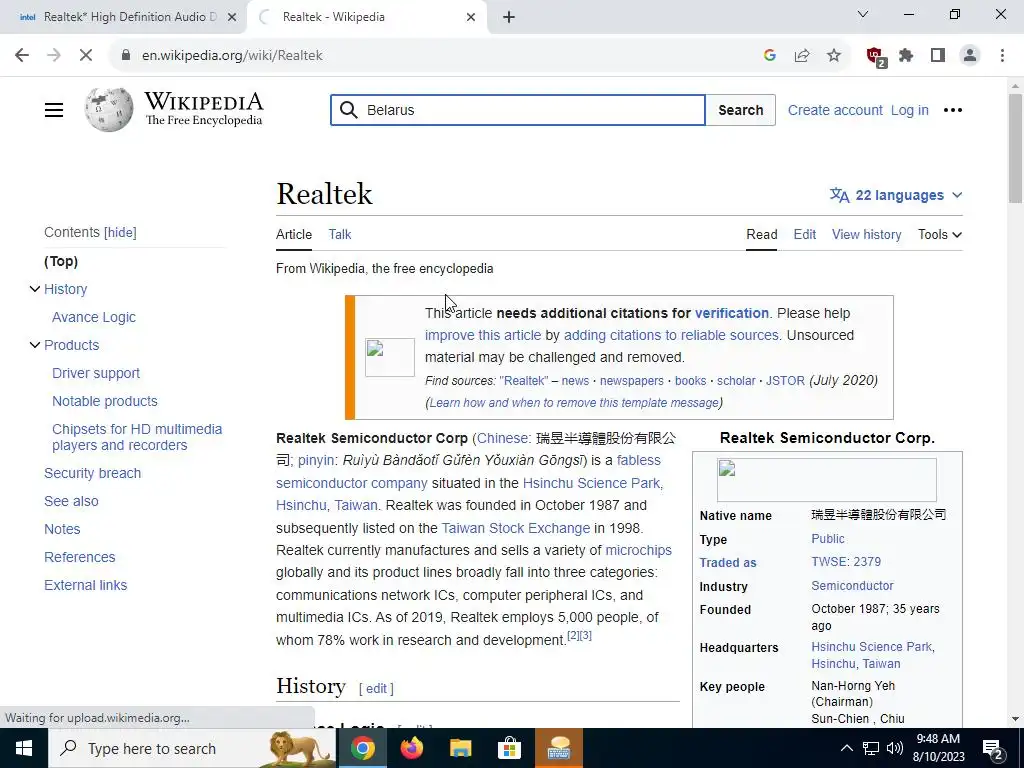The height and width of the screenshot is (768, 1024).
Task: Click the taskbar search box
Action: tap(192, 748)
